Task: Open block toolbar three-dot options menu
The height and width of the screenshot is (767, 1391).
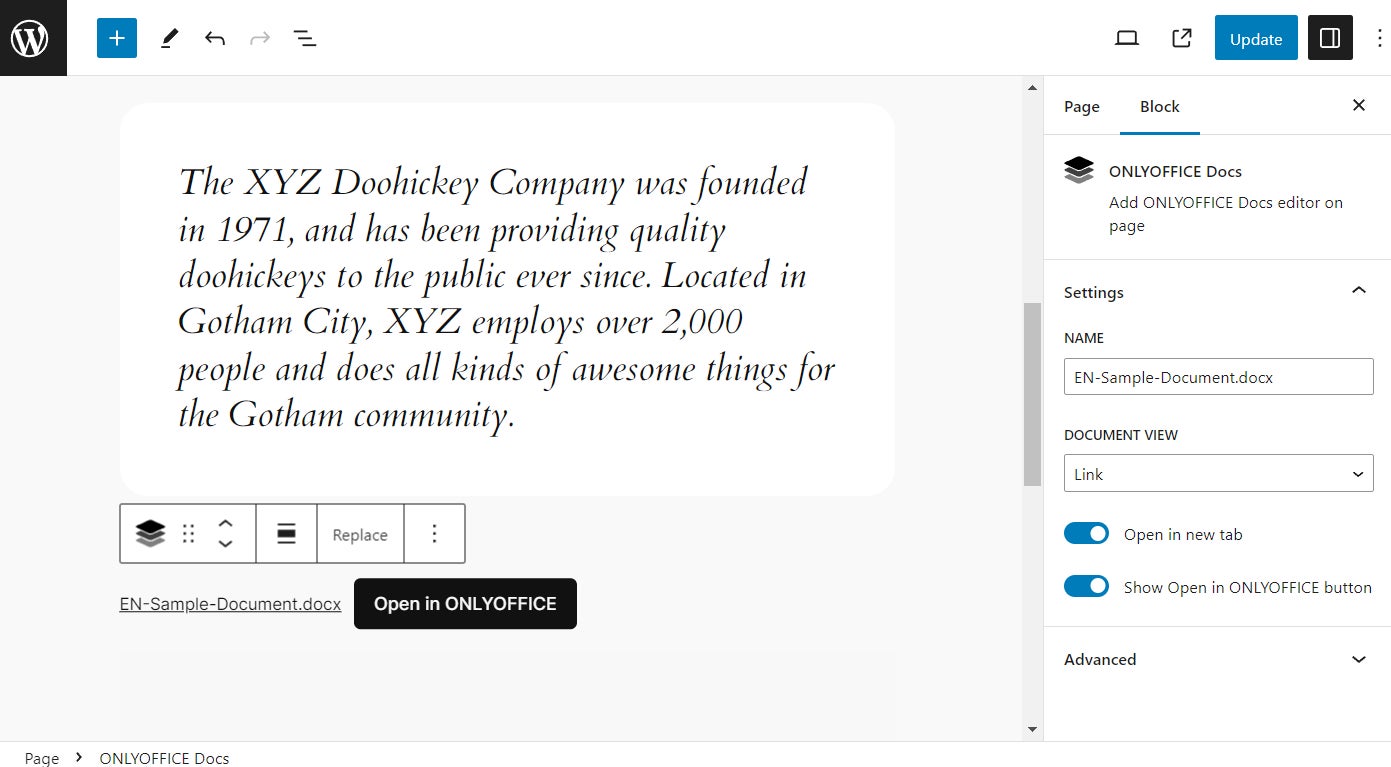Action: (434, 534)
